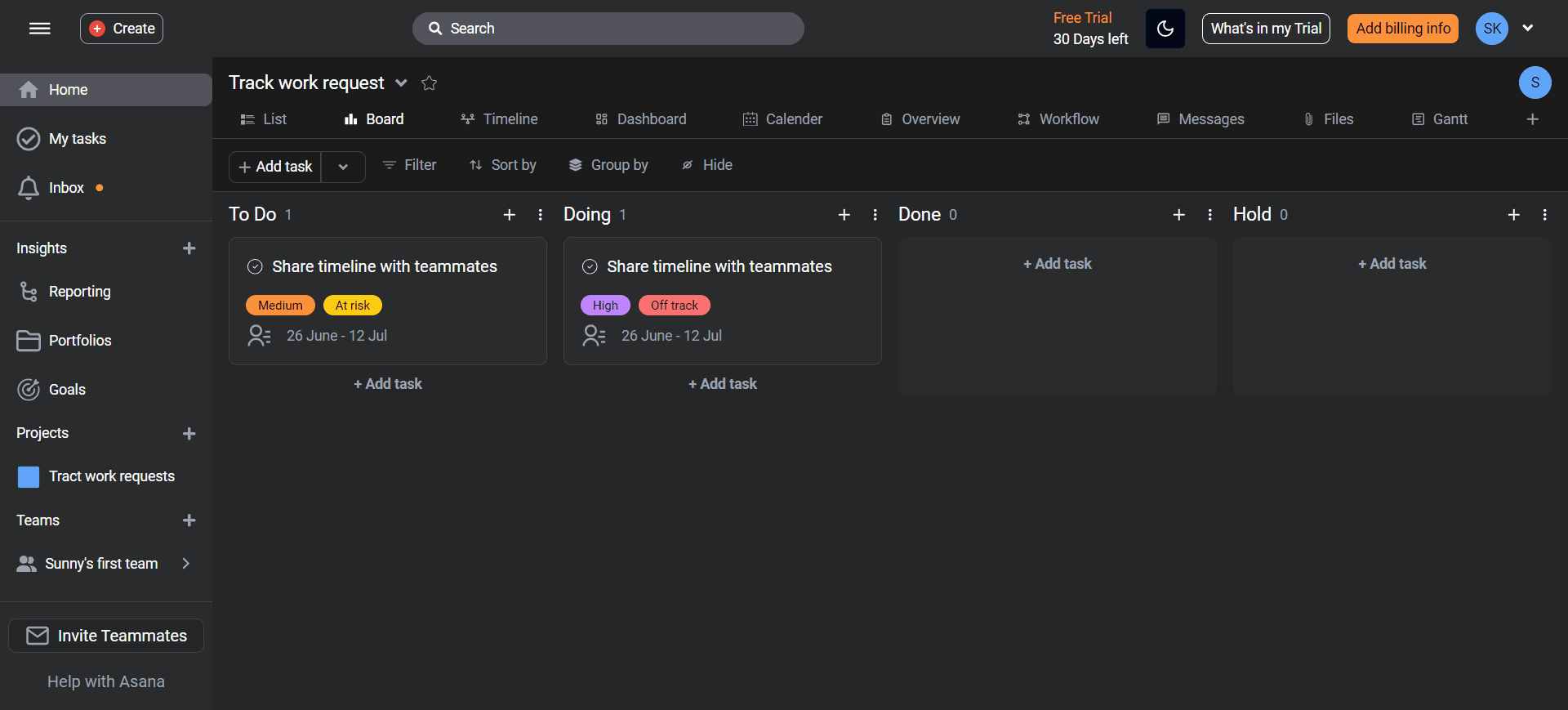This screenshot has height=710, width=1568.
Task: Click the plus icon to add a view tab
Action: pyautogui.click(x=1532, y=119)
